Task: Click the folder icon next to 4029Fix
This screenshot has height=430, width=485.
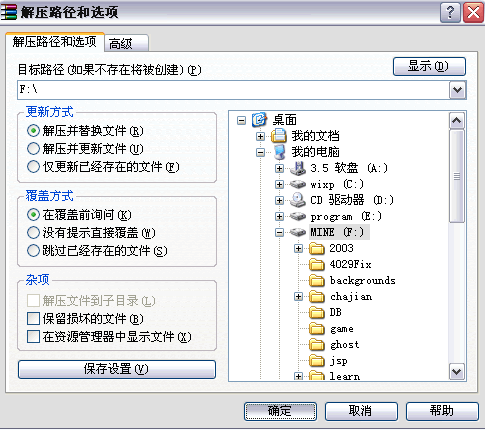Action: point(317,264)
